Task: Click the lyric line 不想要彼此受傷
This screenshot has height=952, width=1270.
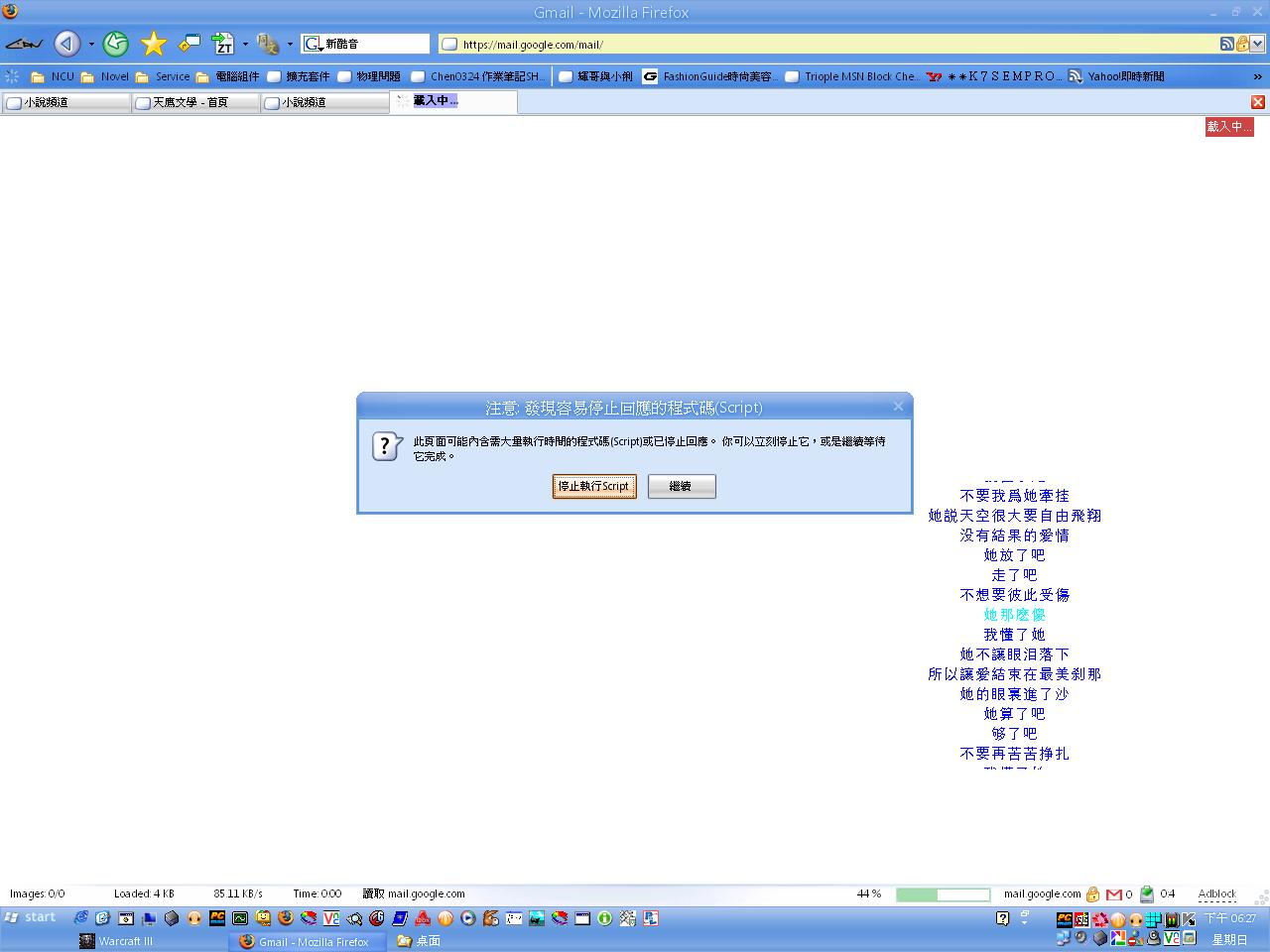Action: click(1014, 595)
